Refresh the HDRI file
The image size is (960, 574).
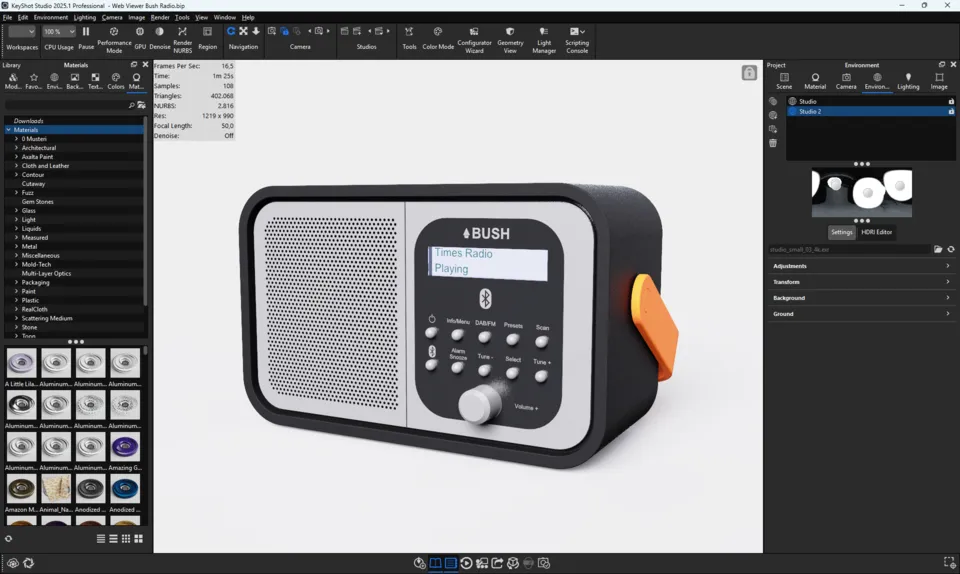click(951, 249)
